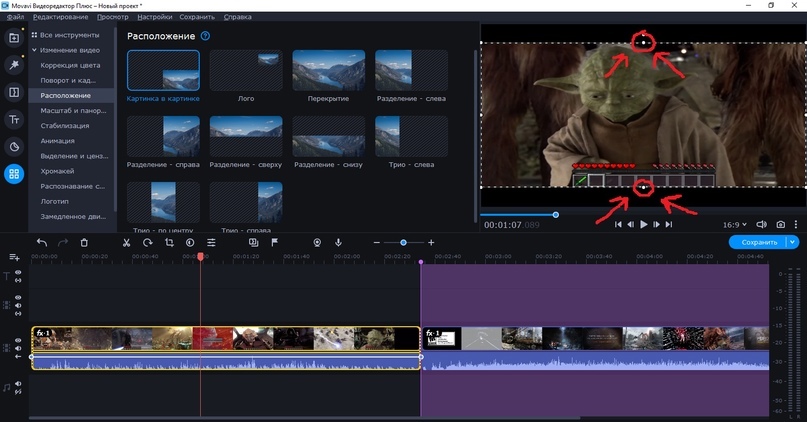
Task: Open the Настройки menu
Action: coord(154,17)
